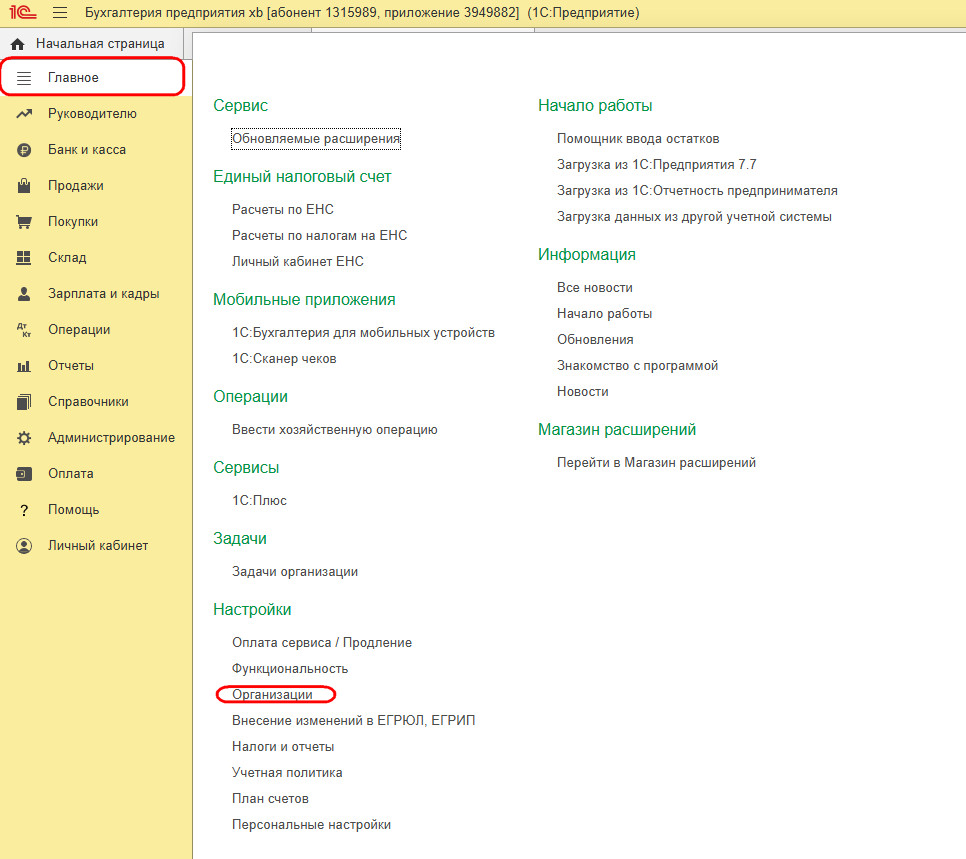Click the Продажи shopping bag icon

click(24, 185)
